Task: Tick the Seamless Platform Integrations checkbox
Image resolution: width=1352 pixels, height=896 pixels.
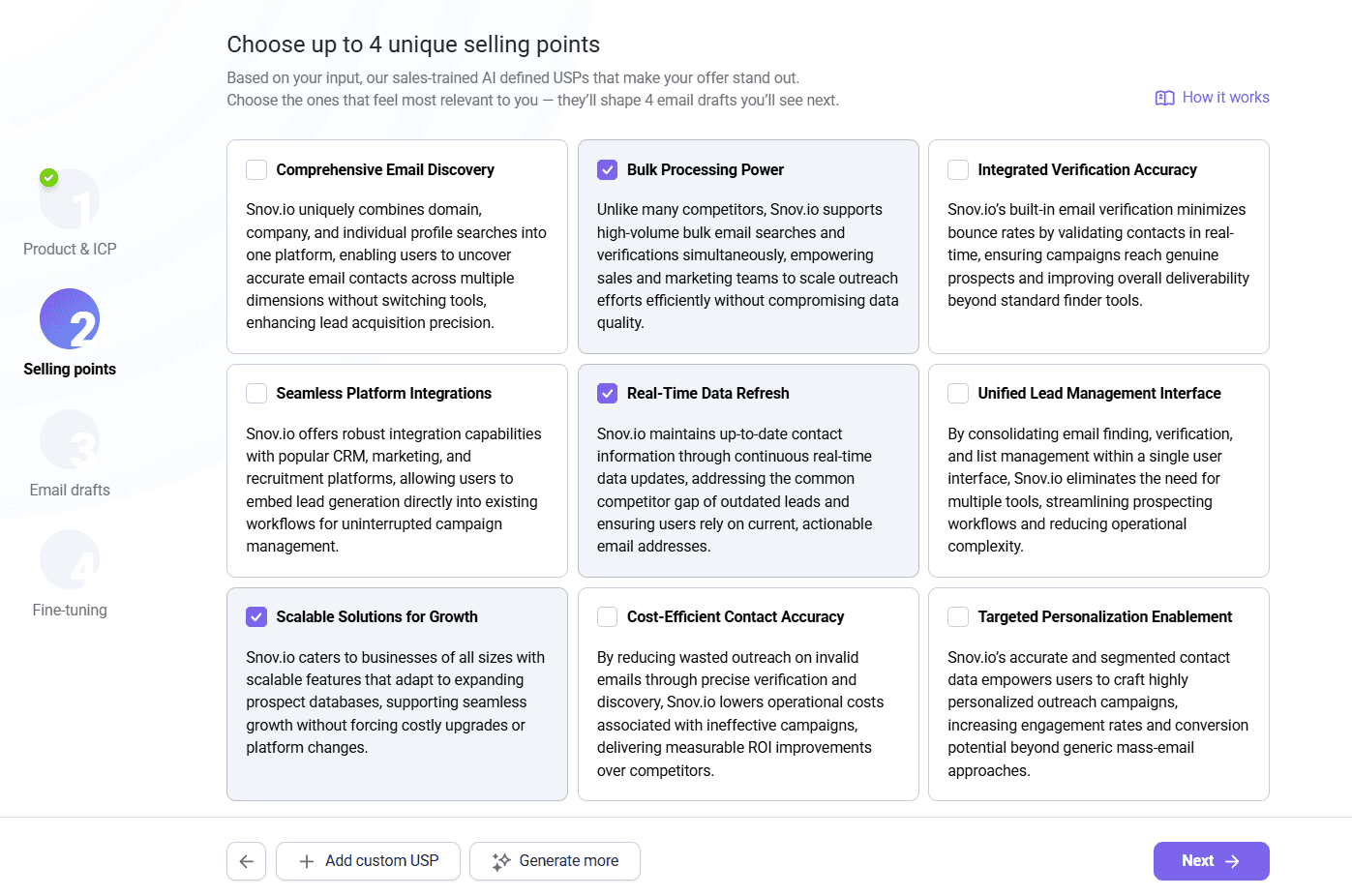Action: tap(256, 394)
